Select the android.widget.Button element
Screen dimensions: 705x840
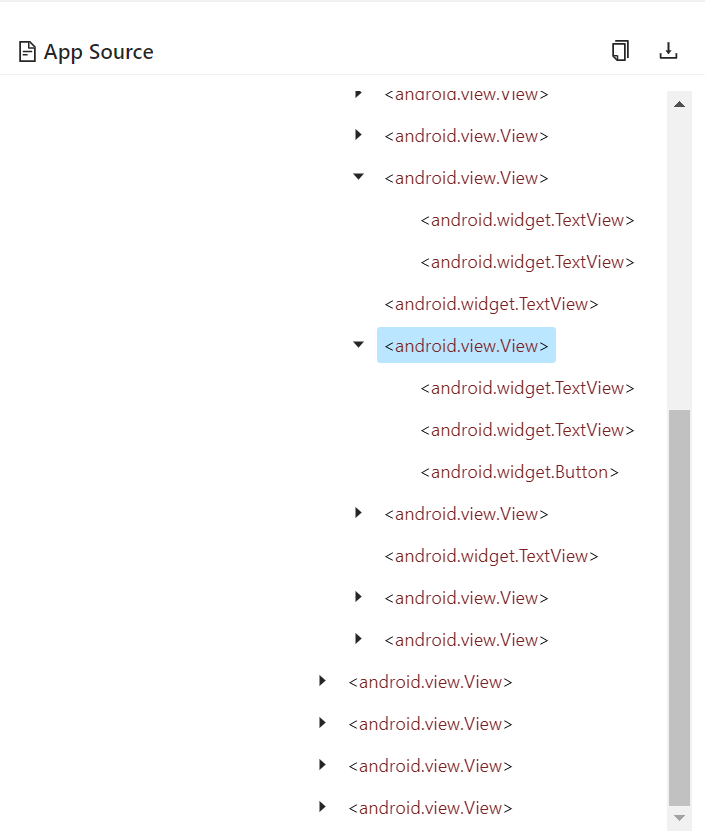click(x=519, y=472)
